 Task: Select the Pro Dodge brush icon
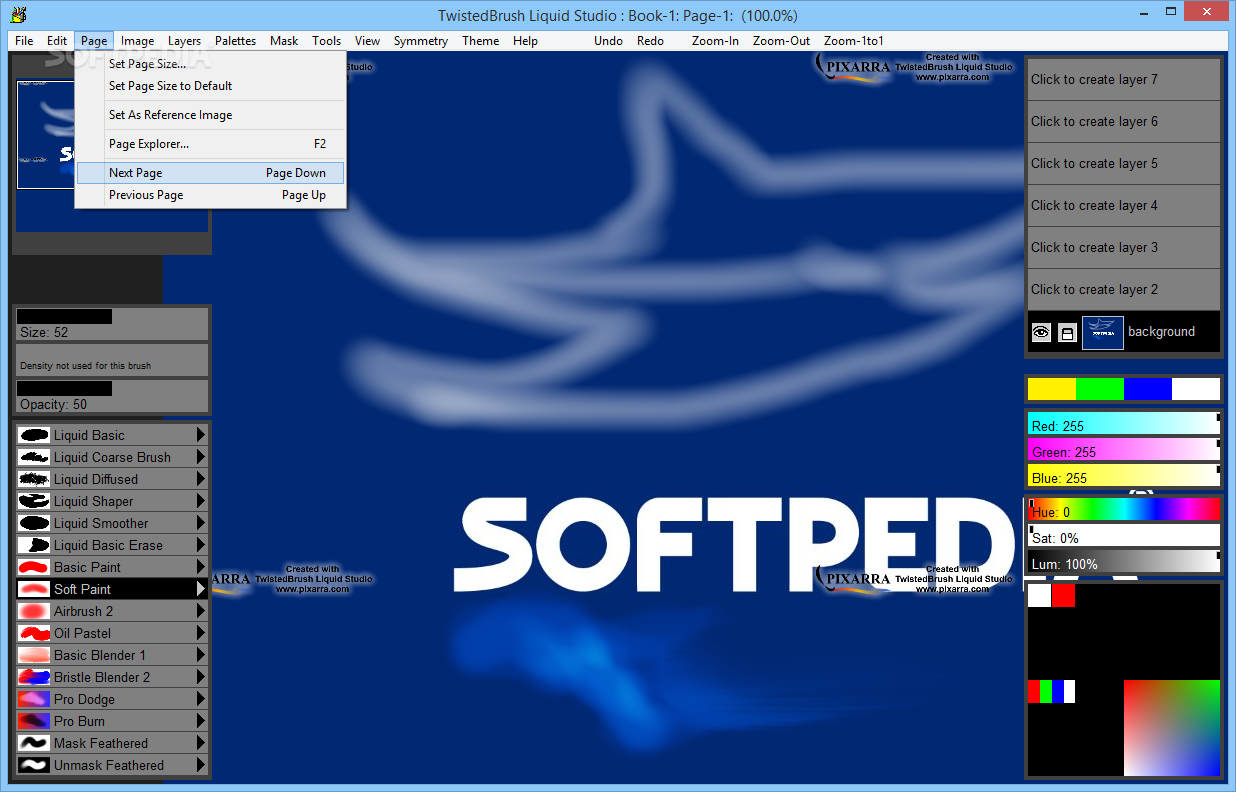point(34,699)
